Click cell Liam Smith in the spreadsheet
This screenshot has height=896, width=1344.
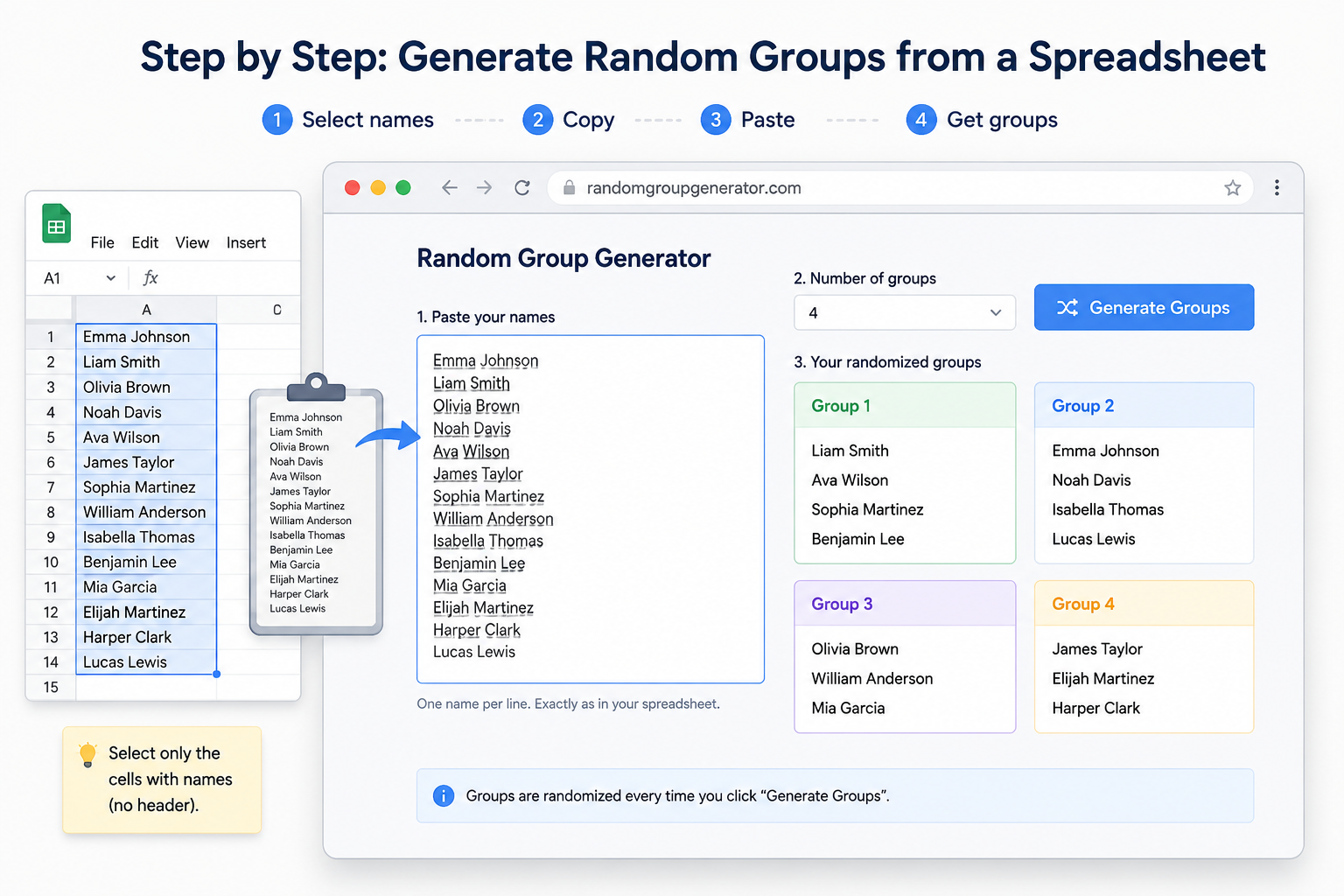coord(146,362)
